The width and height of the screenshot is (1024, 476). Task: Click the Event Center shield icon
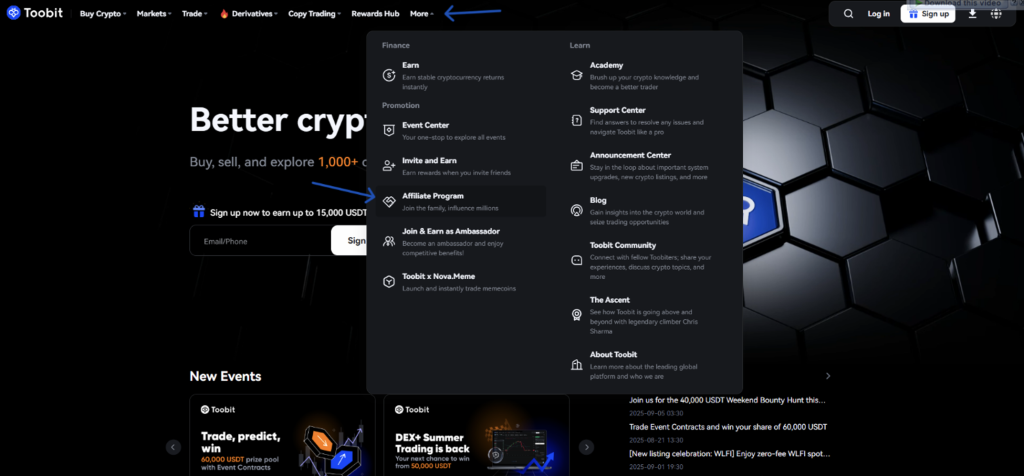(389, 131)
